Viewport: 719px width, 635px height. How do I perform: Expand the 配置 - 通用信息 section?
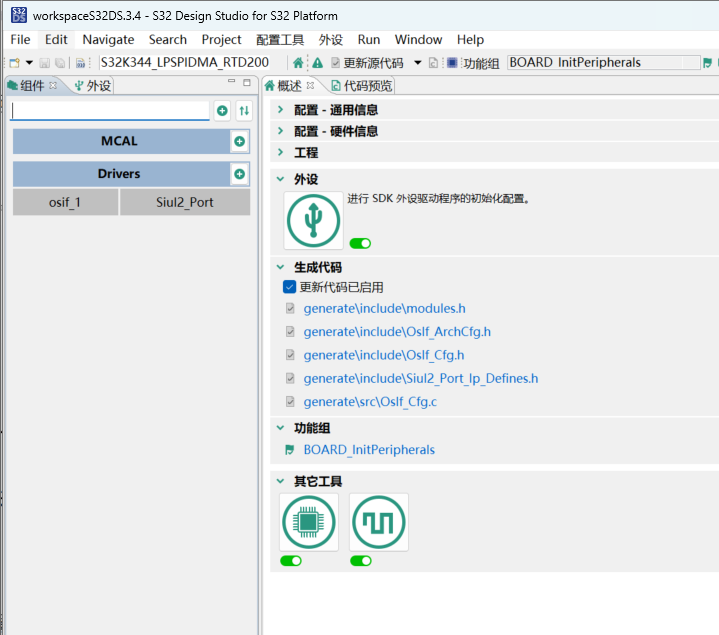281,110
